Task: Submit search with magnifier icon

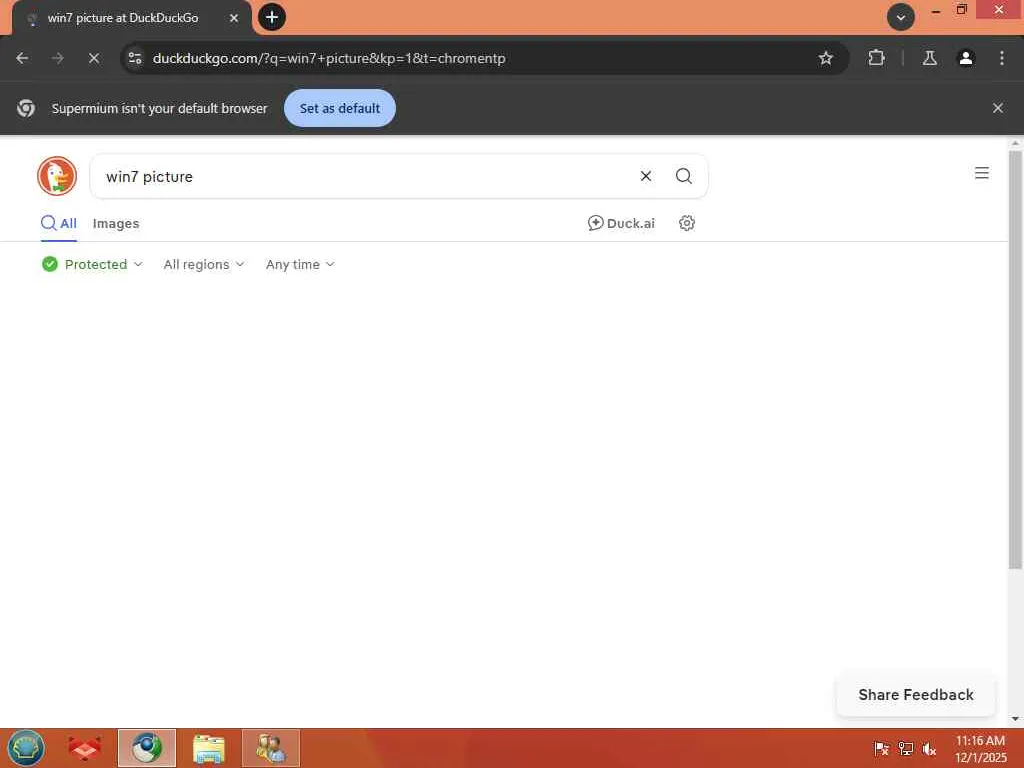Action: click(684, 176)
